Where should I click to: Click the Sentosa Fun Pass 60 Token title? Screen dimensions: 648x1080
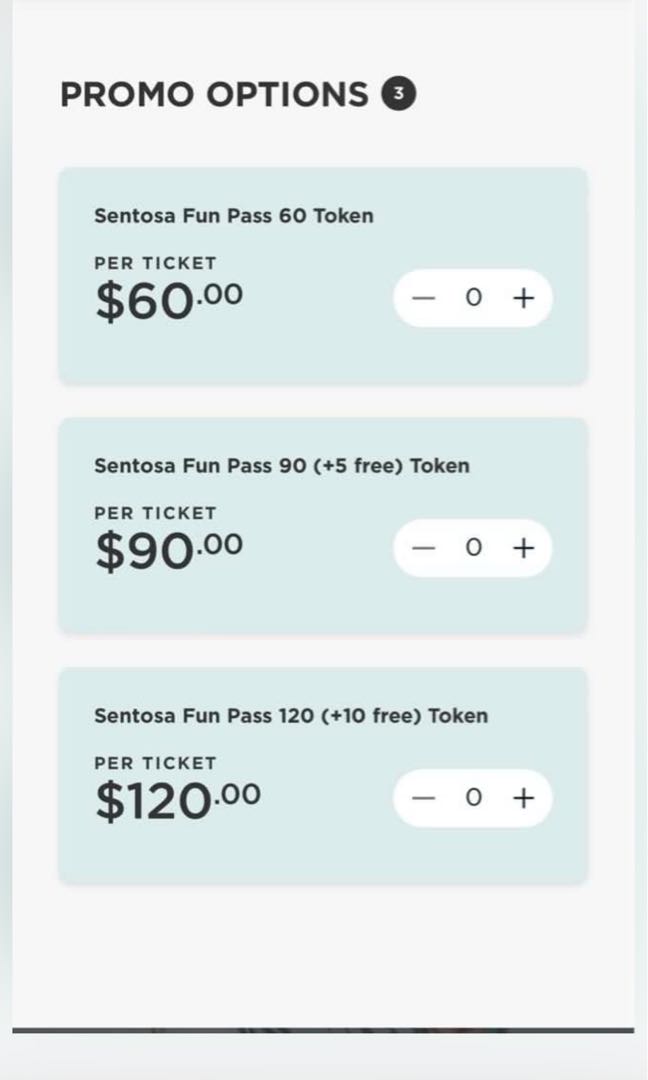234,215
